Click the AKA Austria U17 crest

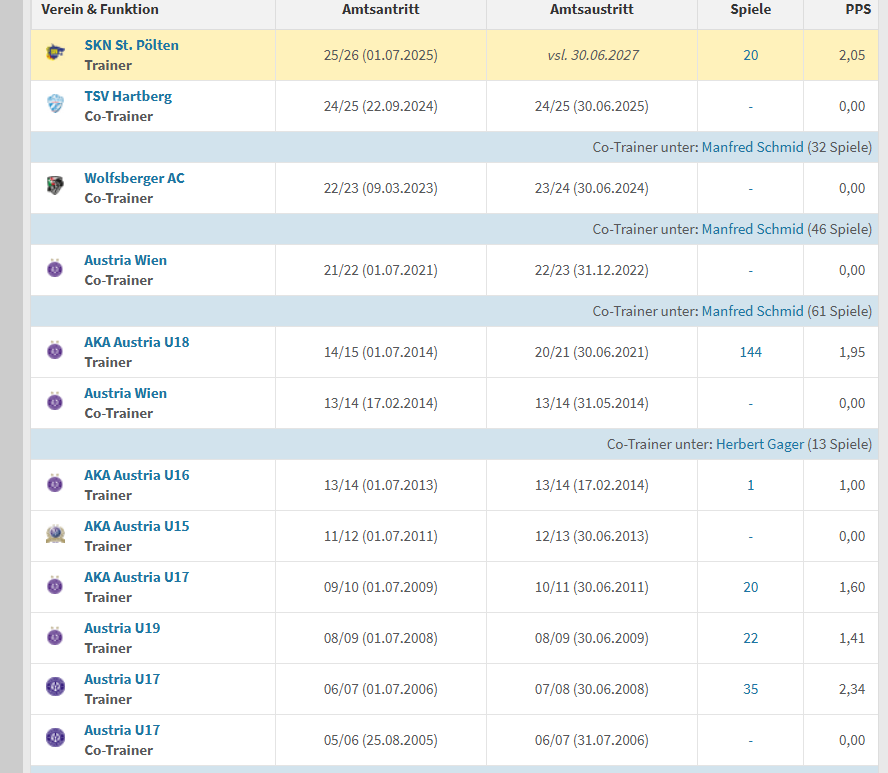click(x=55, y=586)
